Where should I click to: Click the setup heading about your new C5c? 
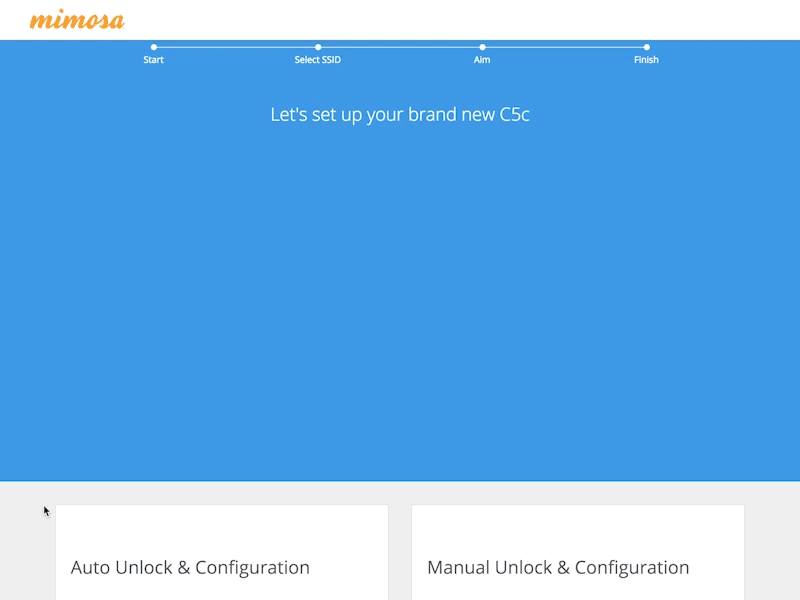coord(400,114)
